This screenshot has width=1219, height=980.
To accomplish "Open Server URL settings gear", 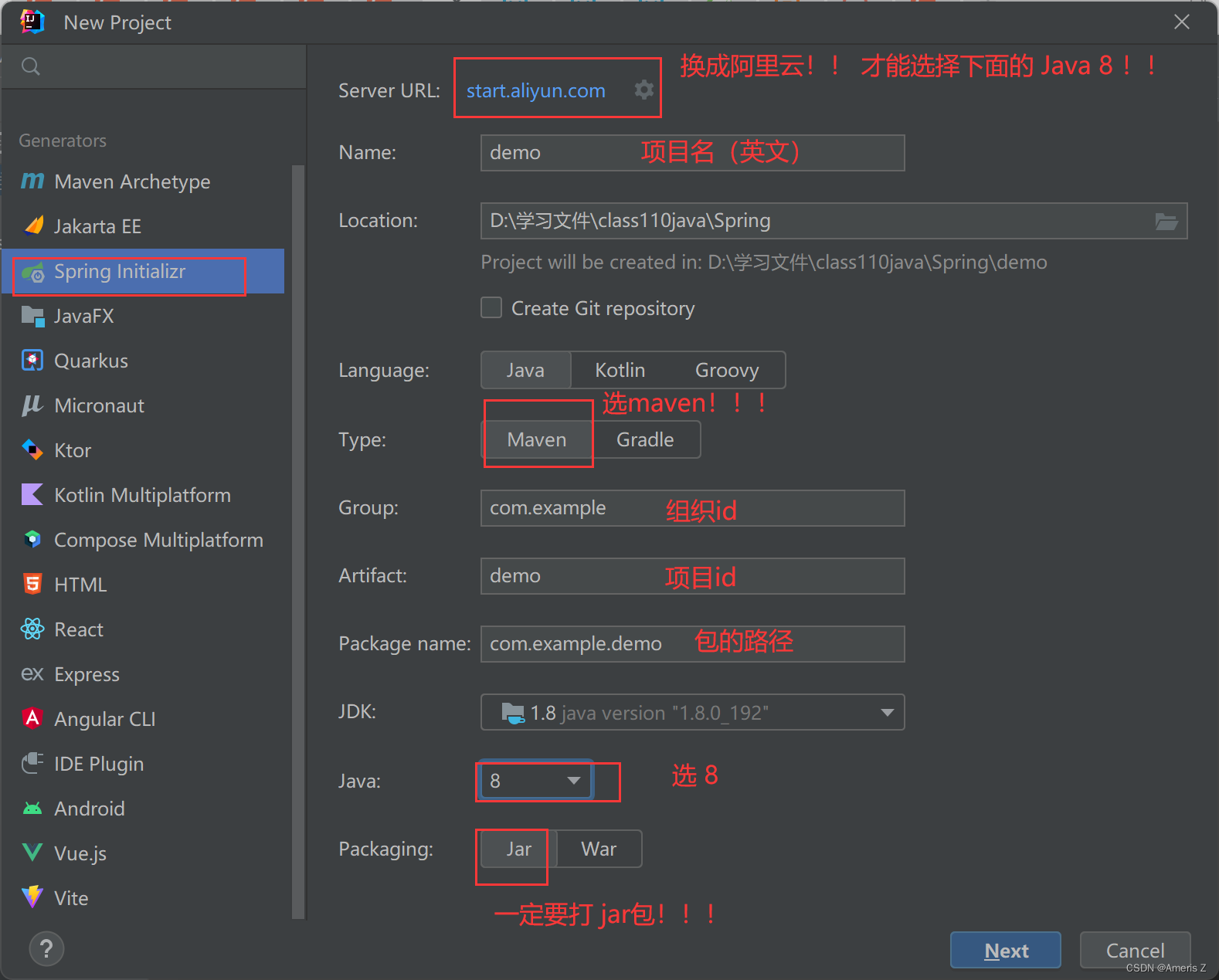I will pyautogui.click(x=644, y=90).
